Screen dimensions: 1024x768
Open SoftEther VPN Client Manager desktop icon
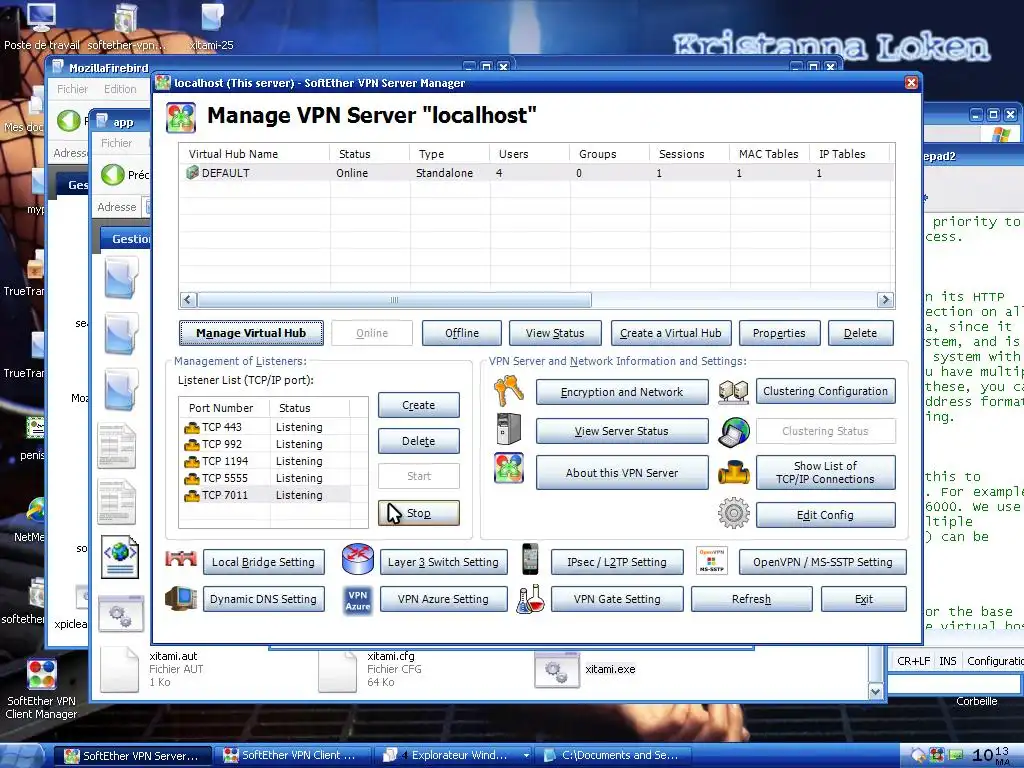pos(41,675)
